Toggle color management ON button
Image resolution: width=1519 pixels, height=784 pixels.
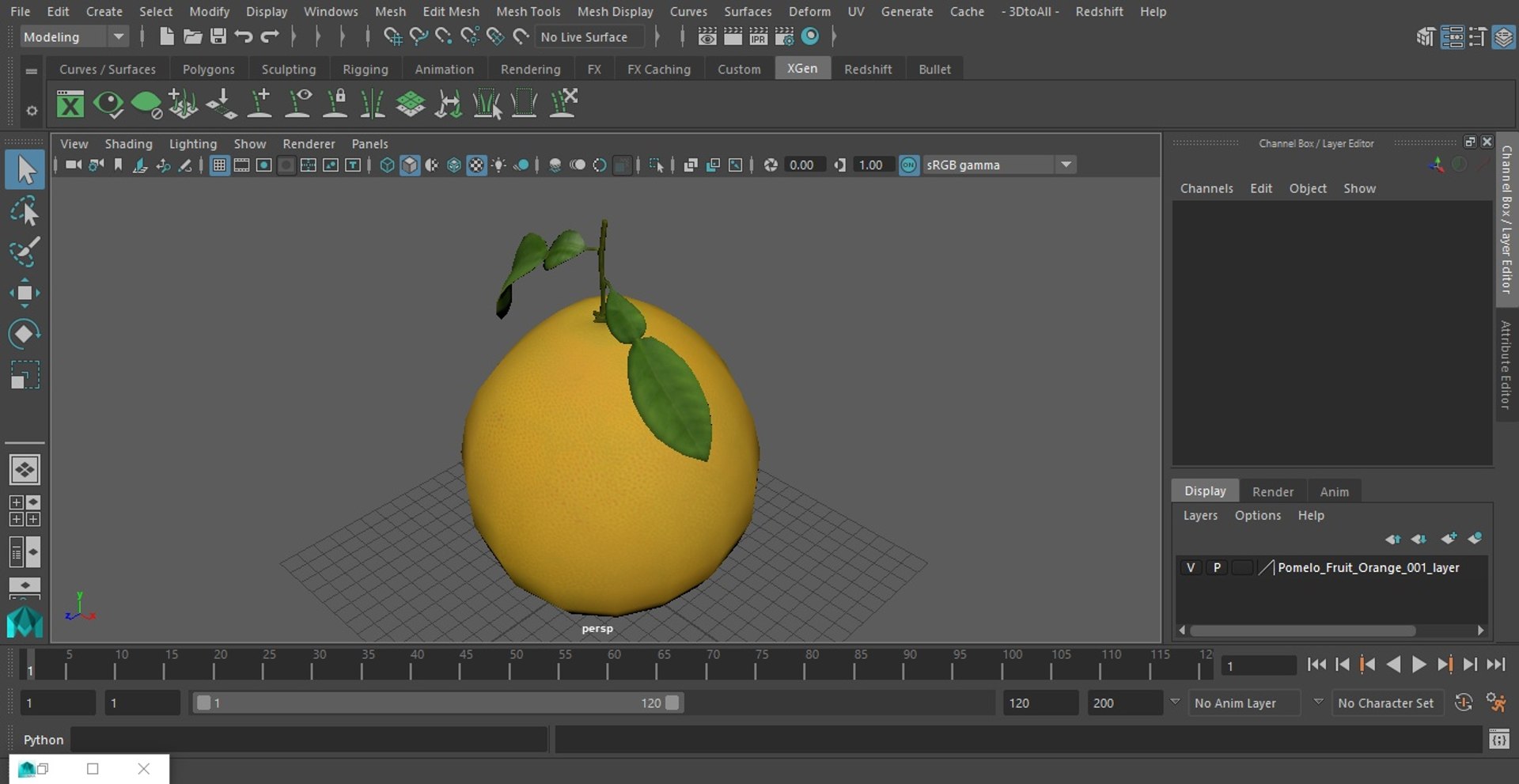(x=909, y=165)
